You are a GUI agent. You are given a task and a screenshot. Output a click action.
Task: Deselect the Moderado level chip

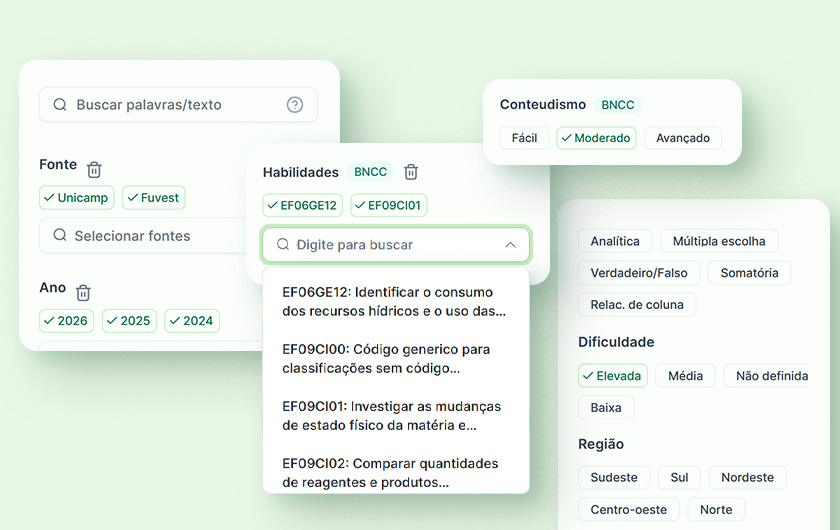pos(596,138)
